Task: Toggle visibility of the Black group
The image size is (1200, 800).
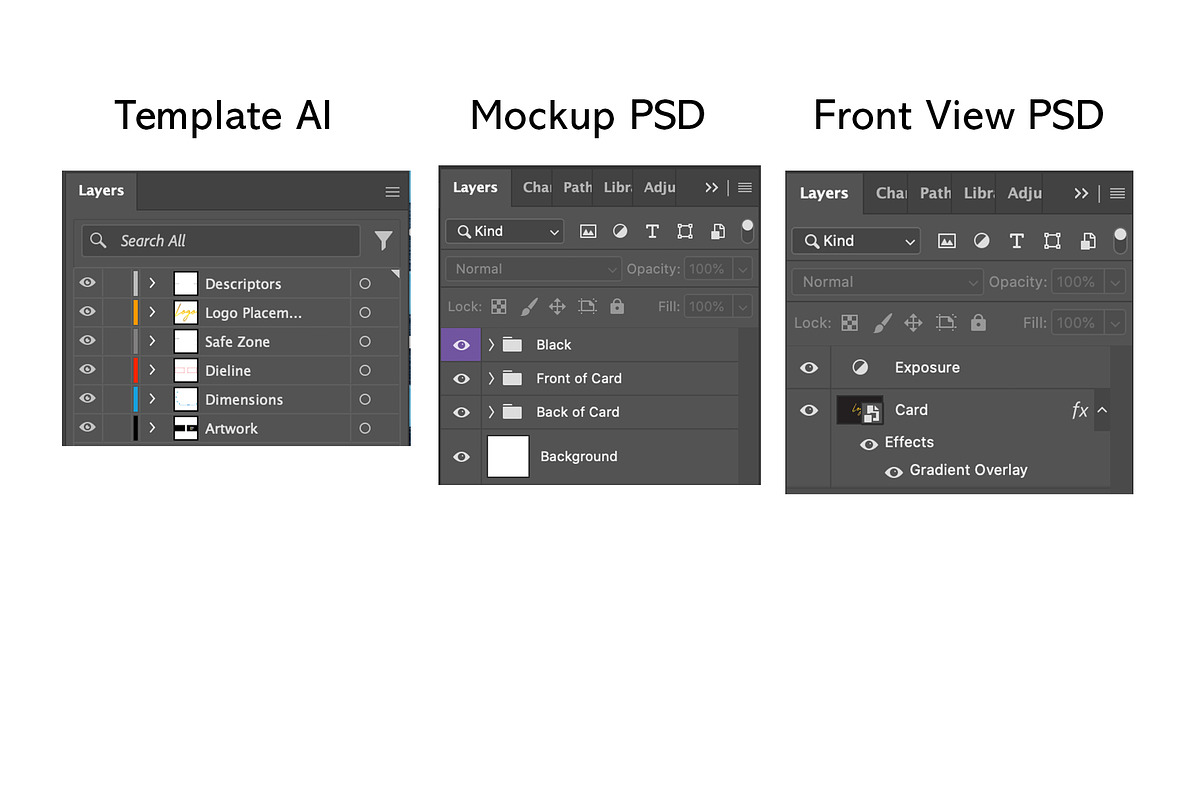Action: 461,345
